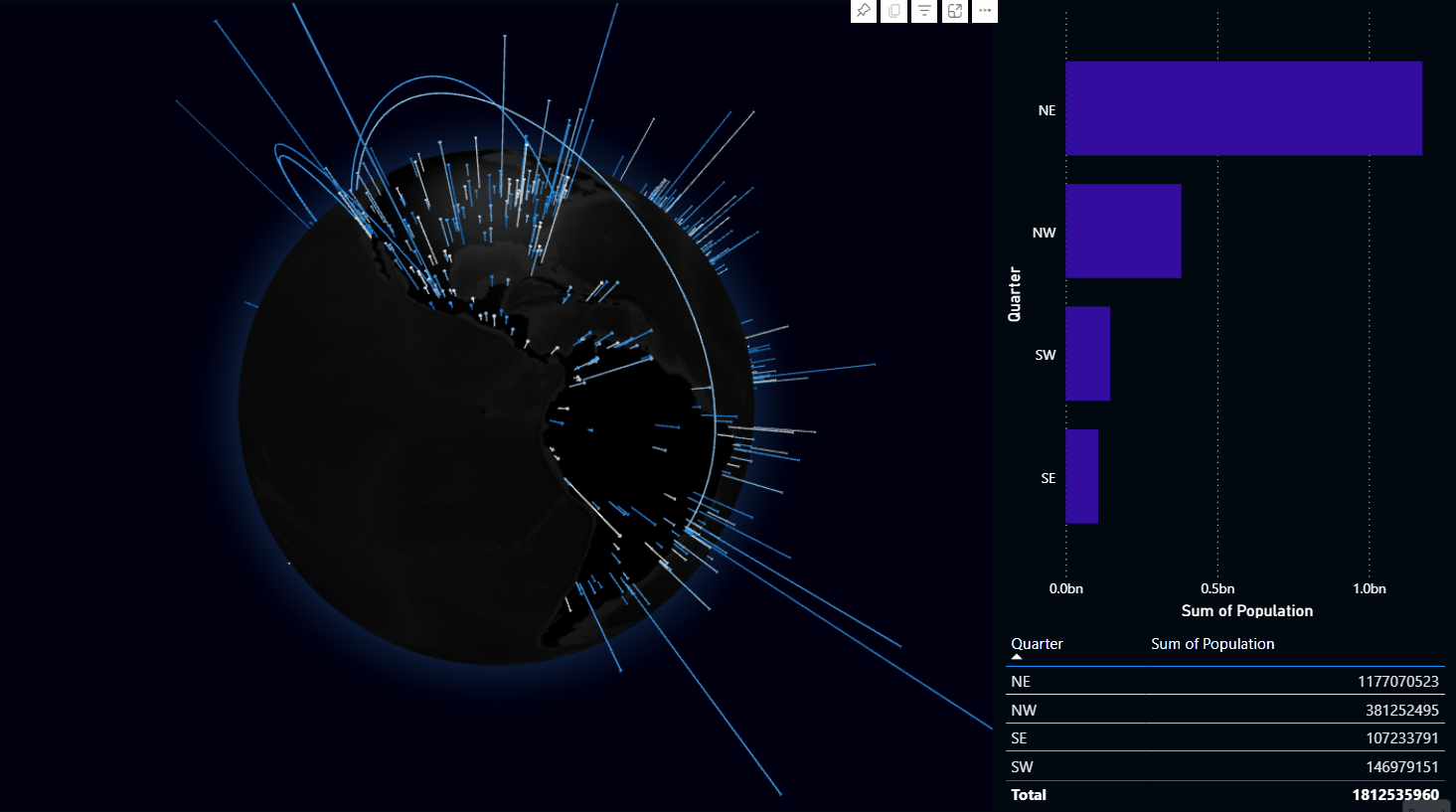Select the NW bar in chart
Screen dimensions: 1456x812
click(x=1123, y=232)
